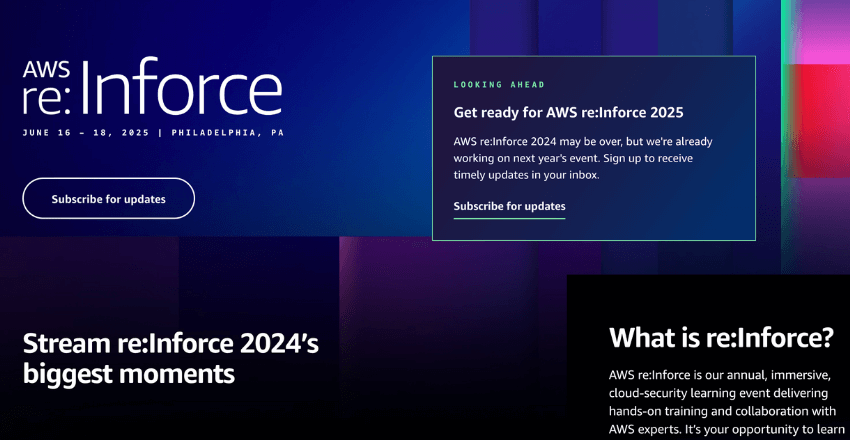Click the outlined Subscribe for updates button

[x=108, y=198]
